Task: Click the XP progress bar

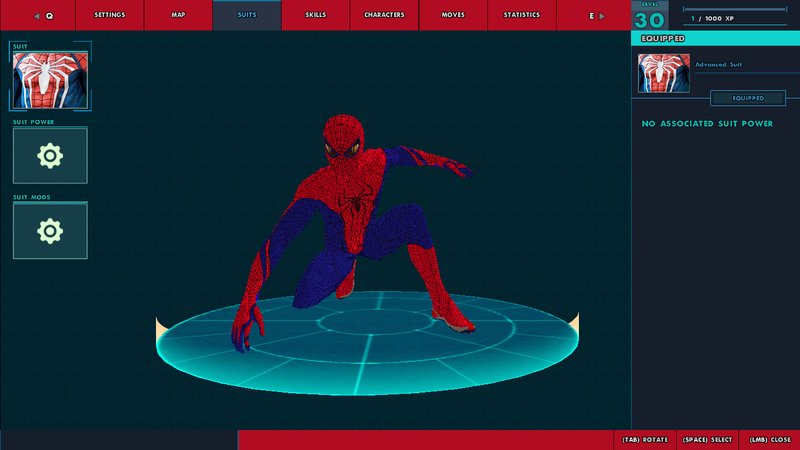Action: [x=735, y=9]
